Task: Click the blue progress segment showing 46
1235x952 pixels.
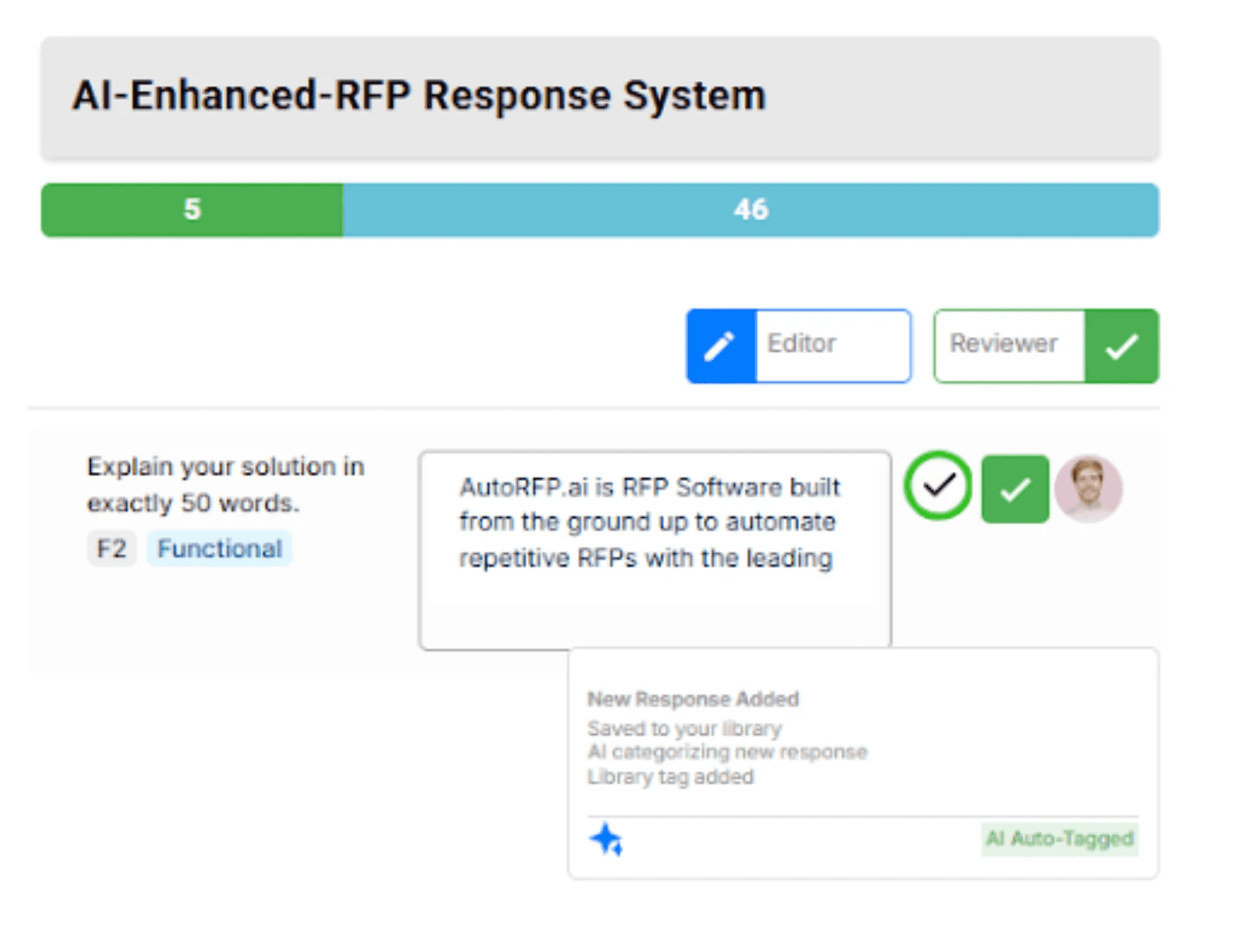Action: [751, 210]
